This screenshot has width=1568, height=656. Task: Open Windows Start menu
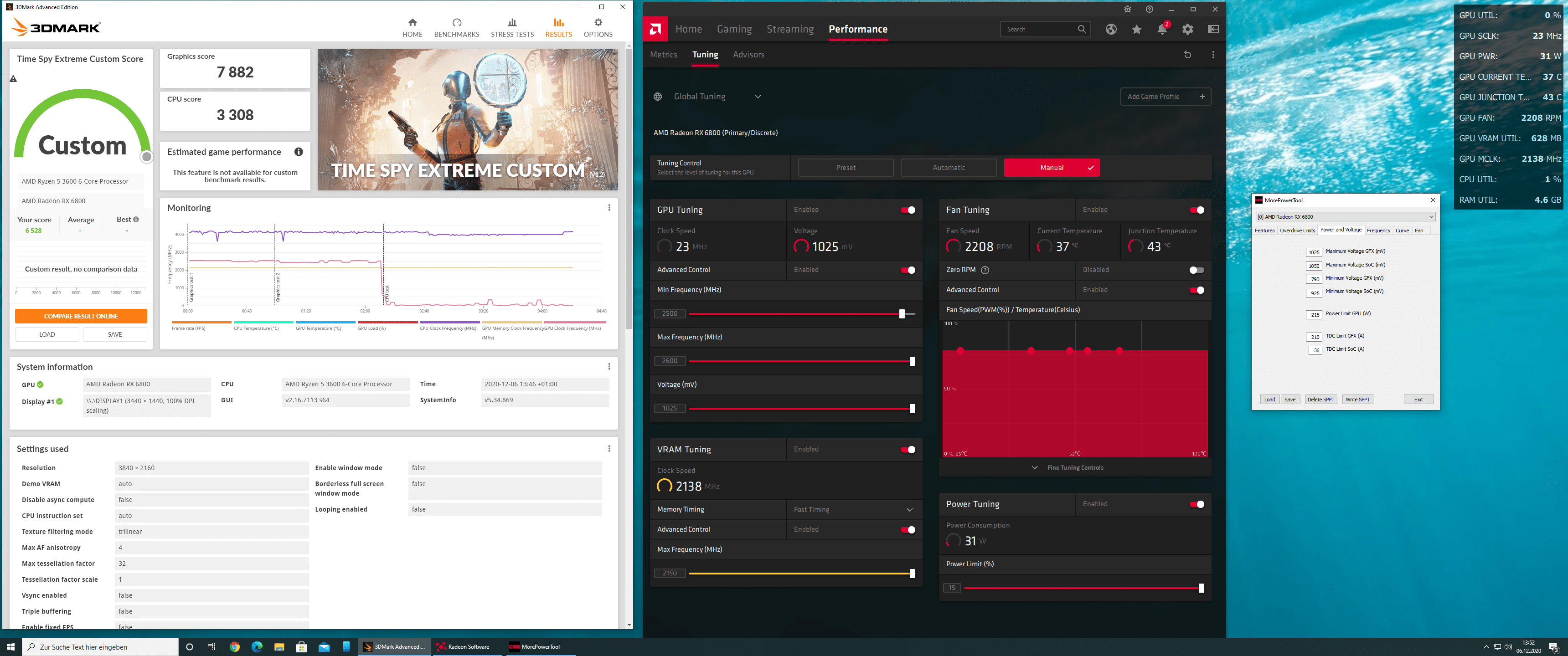click(x=10, y=646)
